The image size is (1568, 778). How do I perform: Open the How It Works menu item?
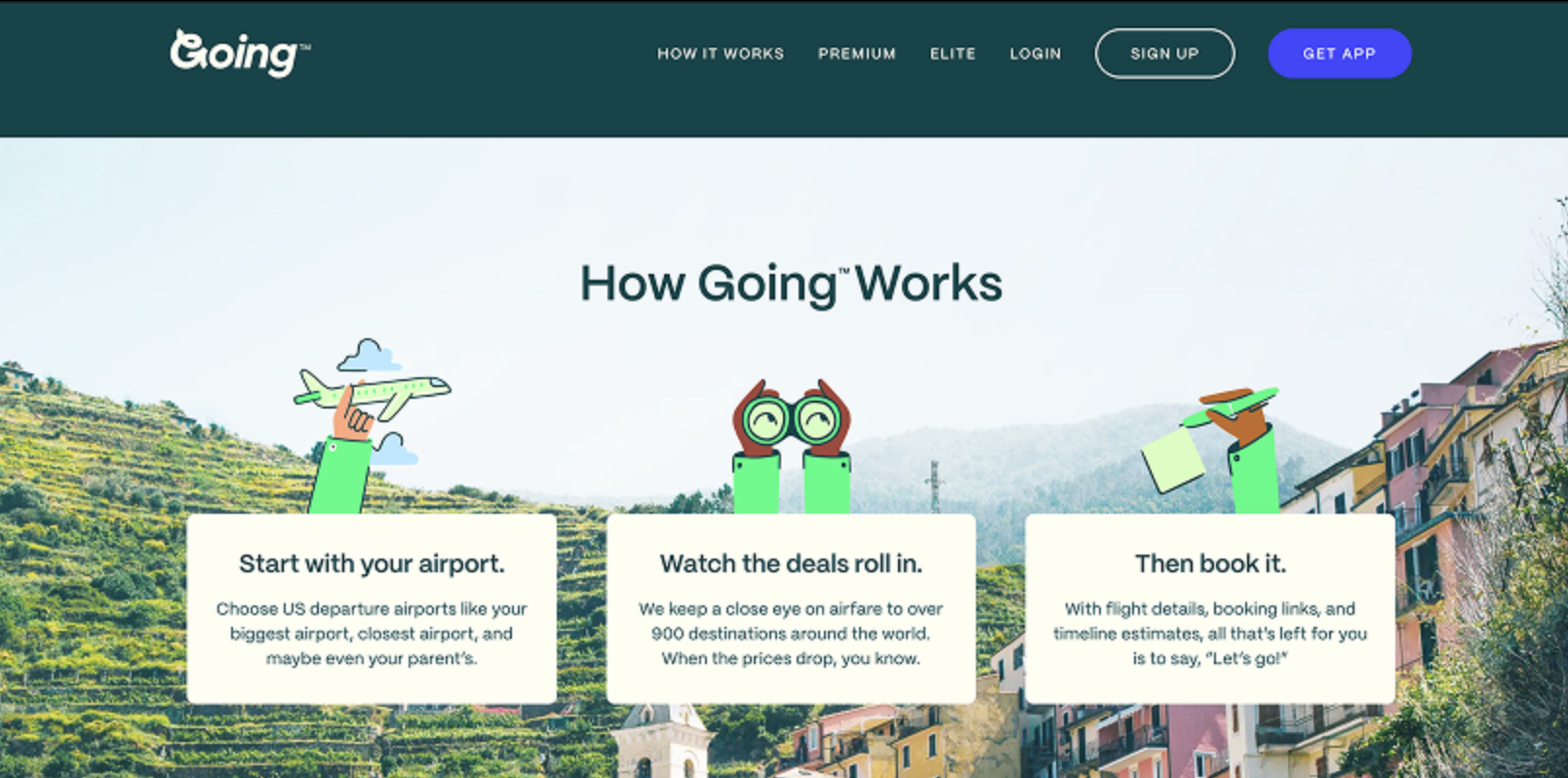(x=721, y=54)
